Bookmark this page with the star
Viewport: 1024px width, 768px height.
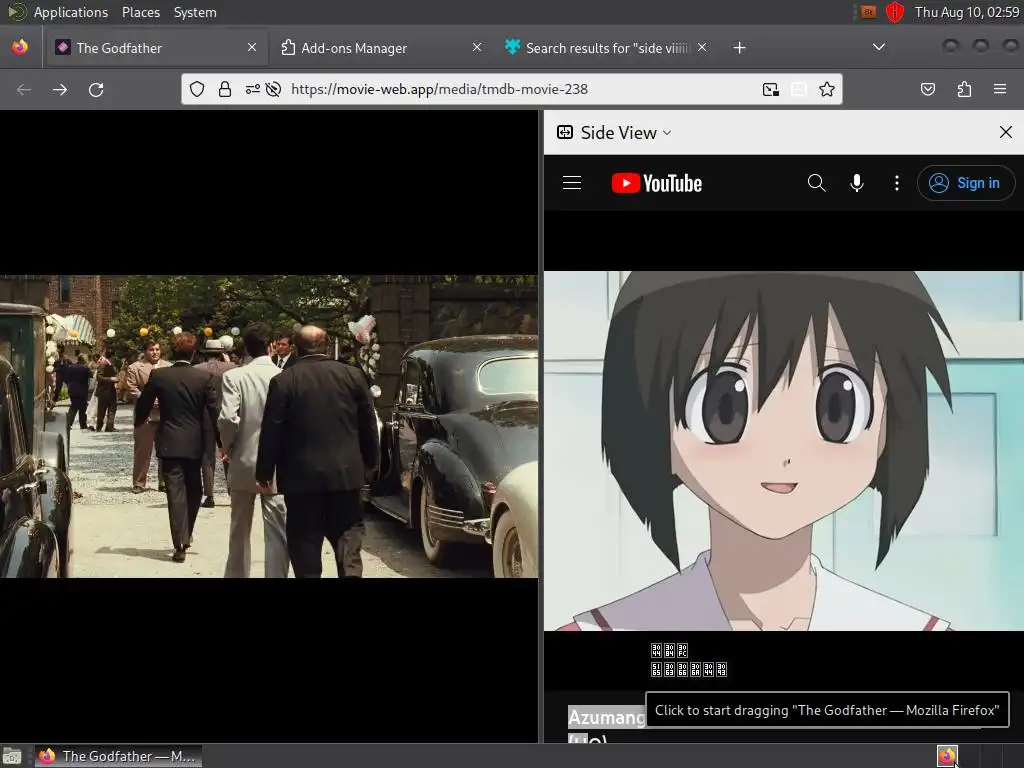click(x=827, y=89)
